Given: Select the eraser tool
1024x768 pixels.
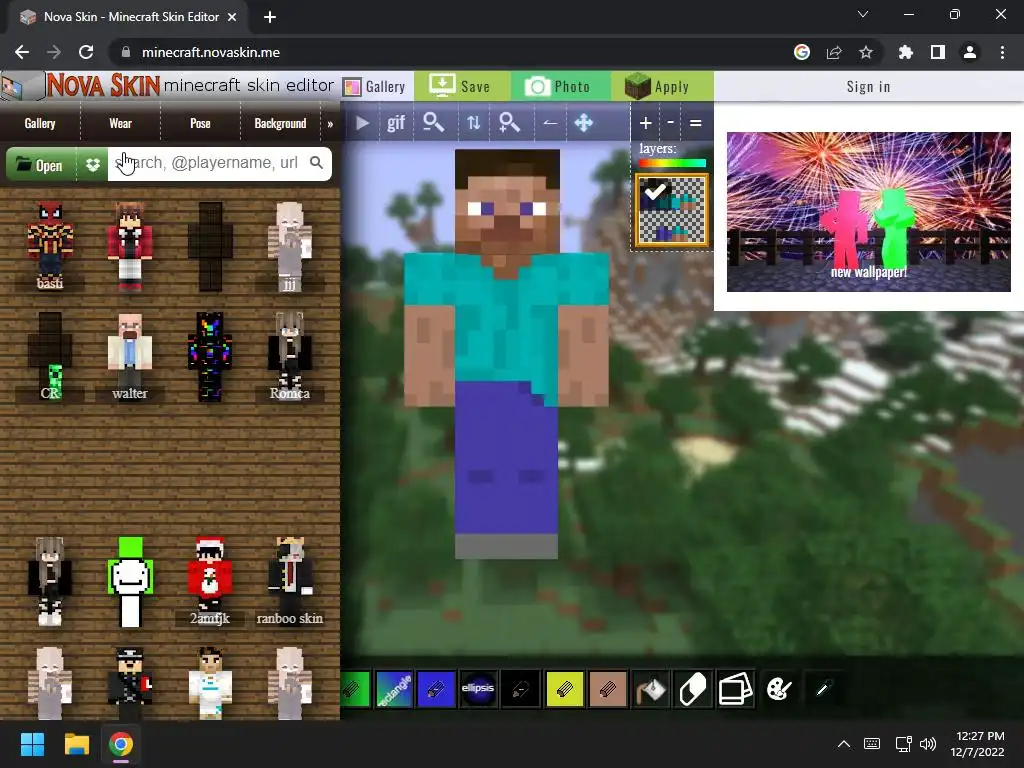Looking at the screenshot, I should 693,689.
